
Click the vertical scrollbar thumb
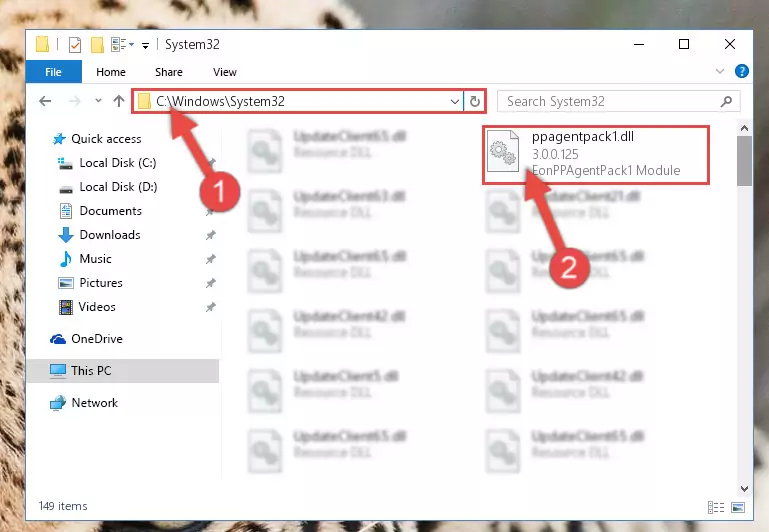click(x=744, y=161)
